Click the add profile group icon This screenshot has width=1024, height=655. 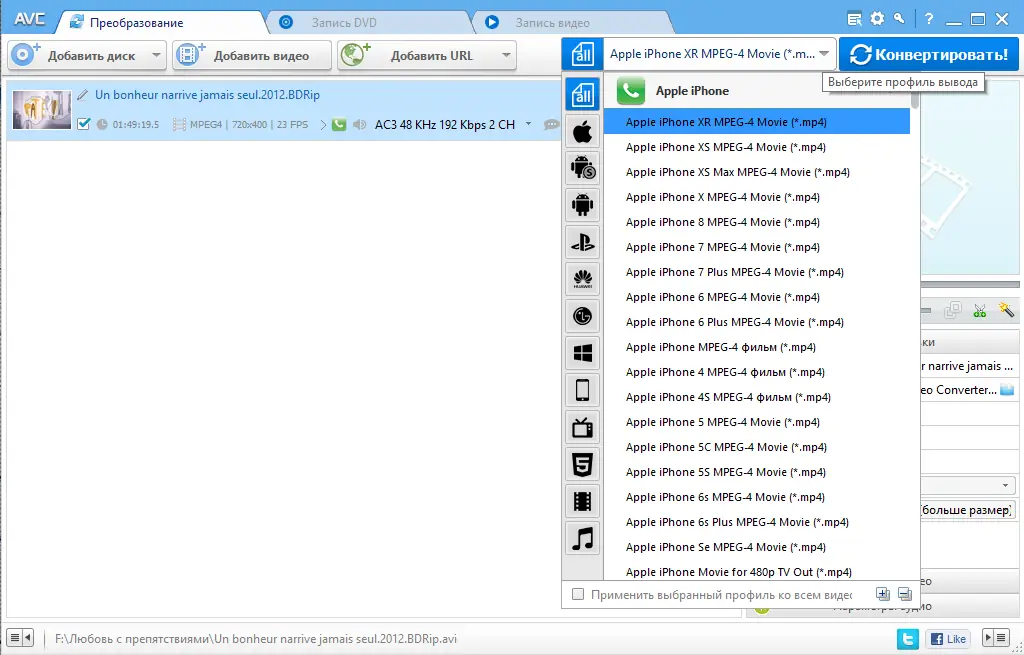[882, 594]
